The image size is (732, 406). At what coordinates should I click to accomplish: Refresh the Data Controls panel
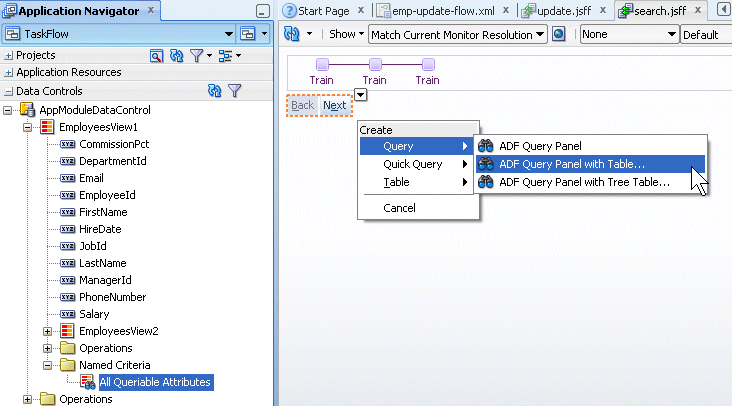click(215, 91)
